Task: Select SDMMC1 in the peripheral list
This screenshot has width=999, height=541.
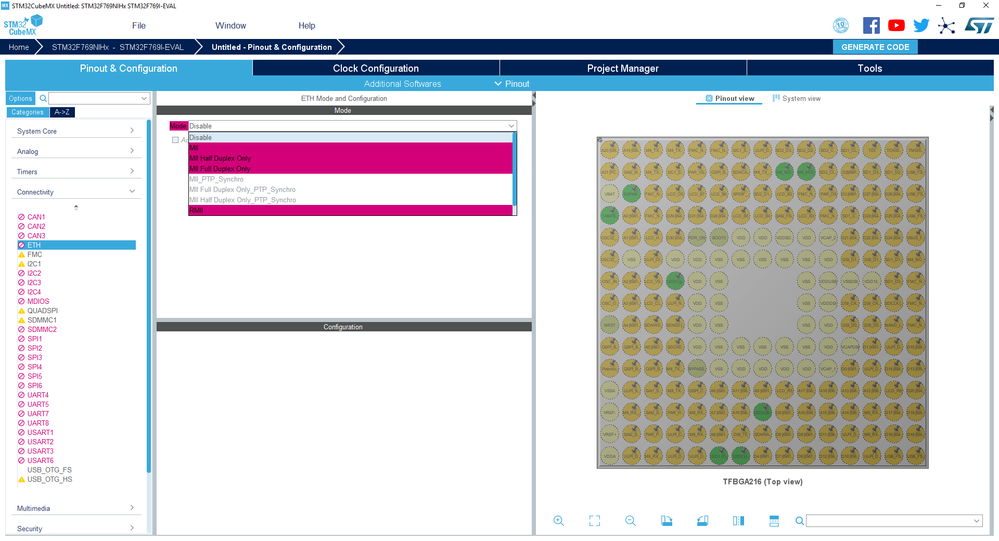Action: (41, 320)
